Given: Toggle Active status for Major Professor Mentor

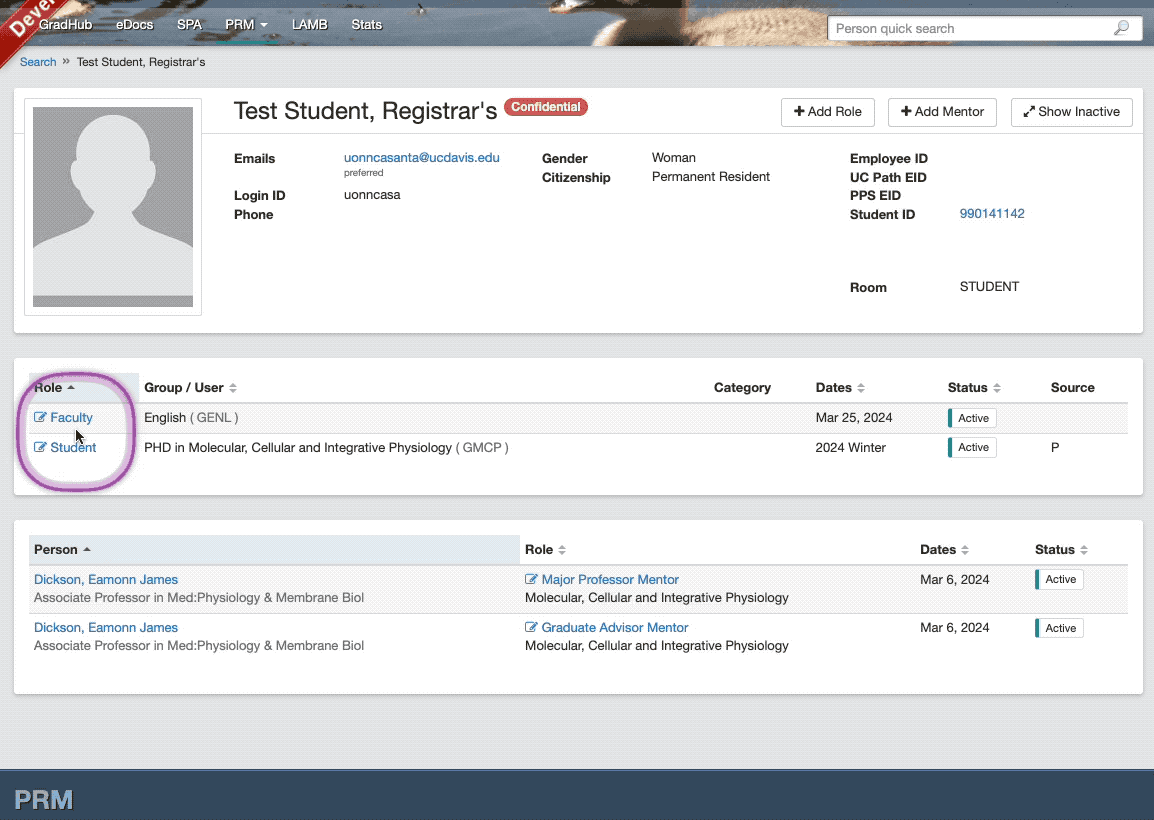Looking at the screenshot, I should tap(1059, 580).
